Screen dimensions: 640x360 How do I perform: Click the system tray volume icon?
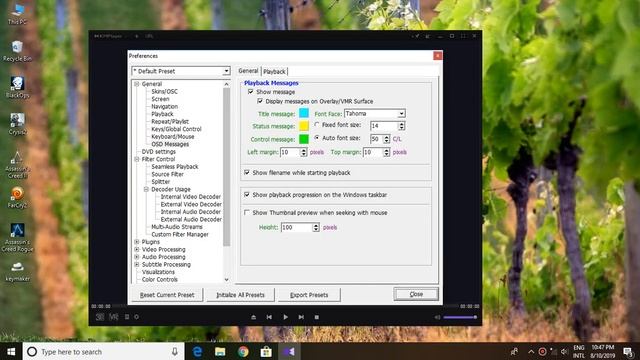pos(564,351)
